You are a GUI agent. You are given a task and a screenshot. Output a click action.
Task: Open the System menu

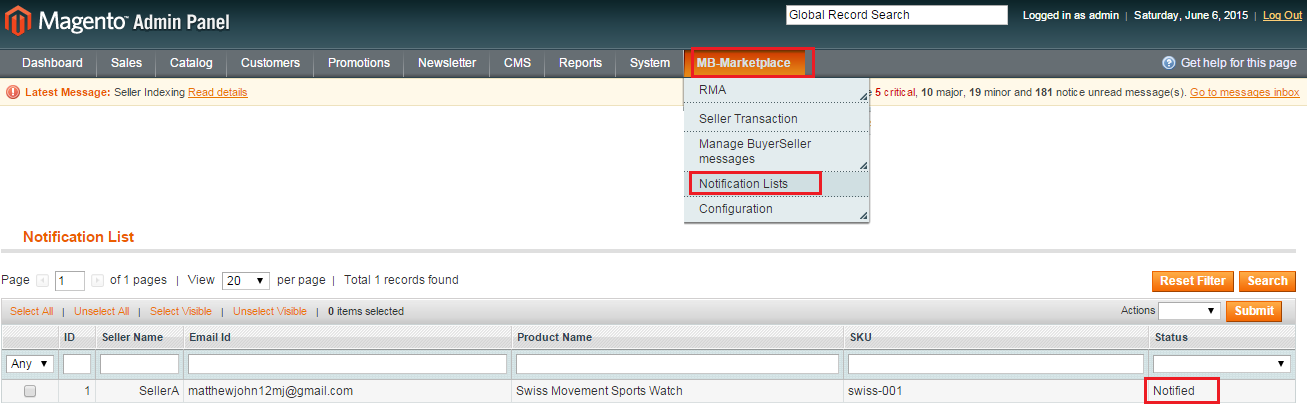coord(650,63)
